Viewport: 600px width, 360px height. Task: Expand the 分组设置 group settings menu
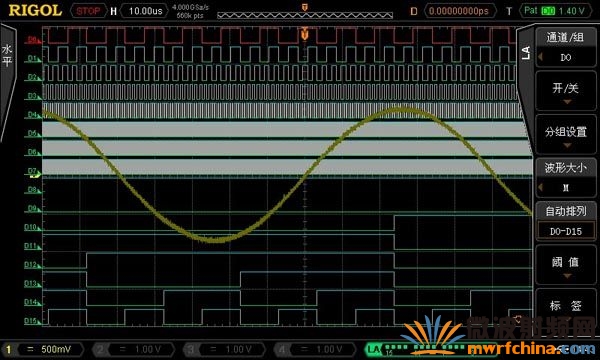tap(566, 135)
